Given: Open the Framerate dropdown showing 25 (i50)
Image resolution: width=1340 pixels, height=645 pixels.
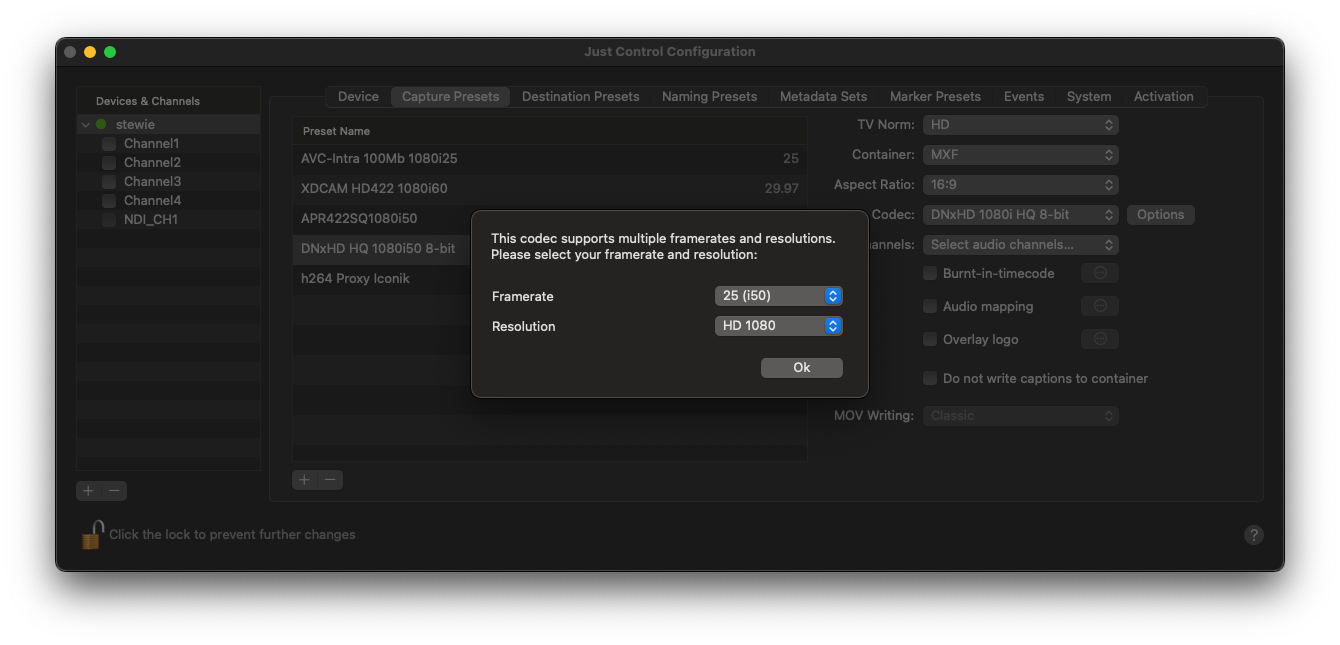Looking at the screenshot, I should [779, 296].
